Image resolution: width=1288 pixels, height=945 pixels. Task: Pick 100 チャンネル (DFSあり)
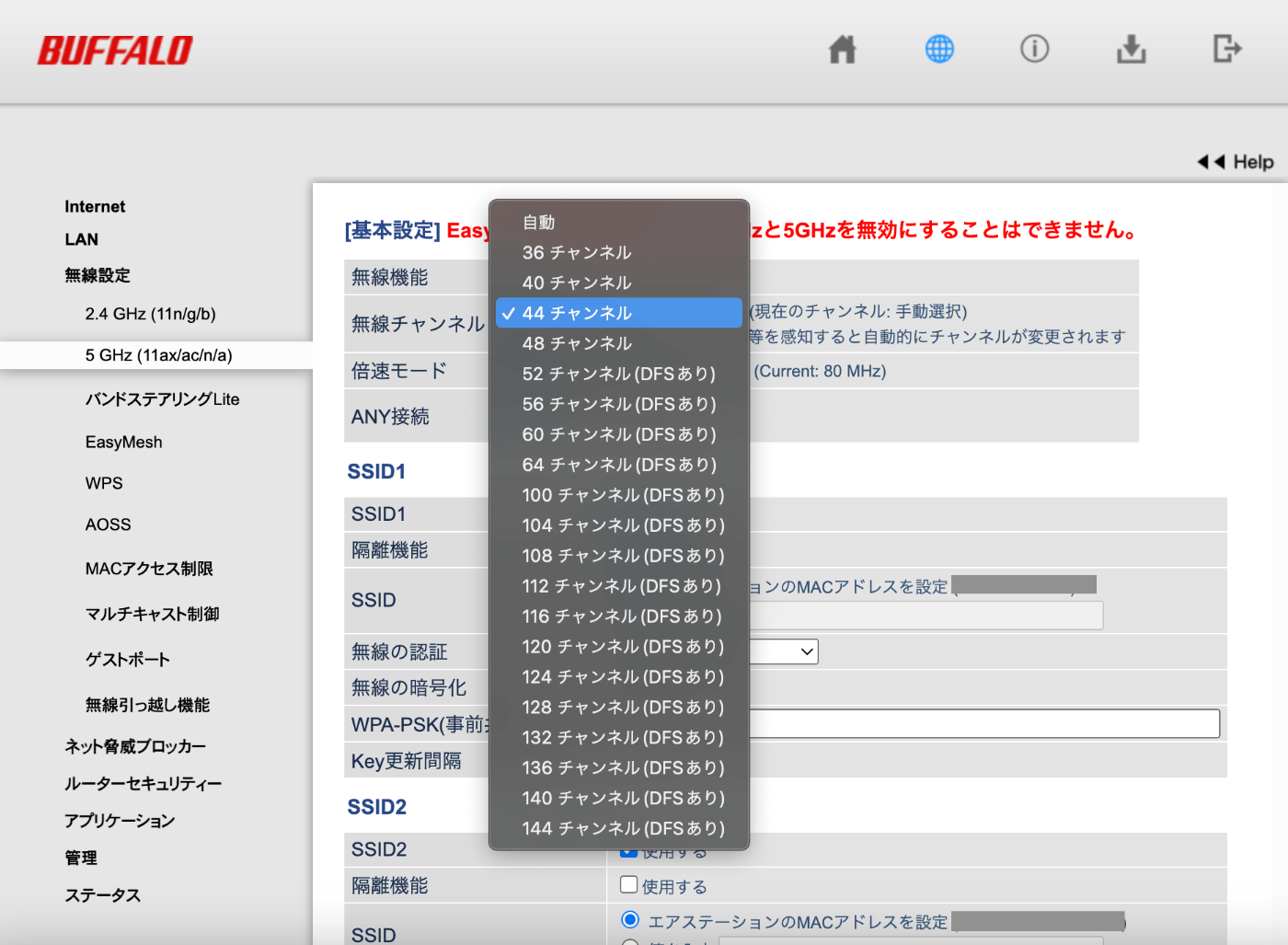pyautogui.click(x=619, y=495)
